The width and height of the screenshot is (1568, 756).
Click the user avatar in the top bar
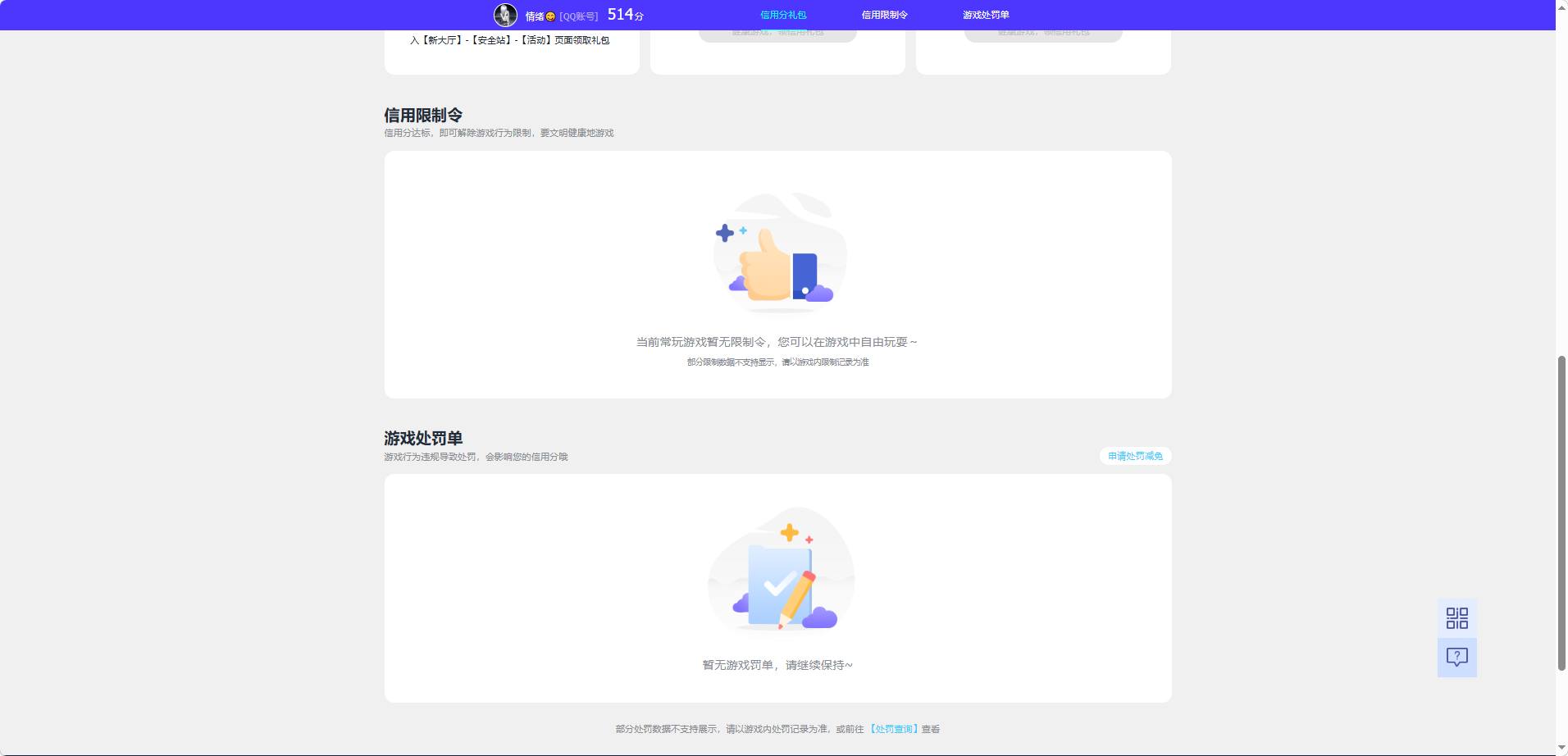point(506,14)
